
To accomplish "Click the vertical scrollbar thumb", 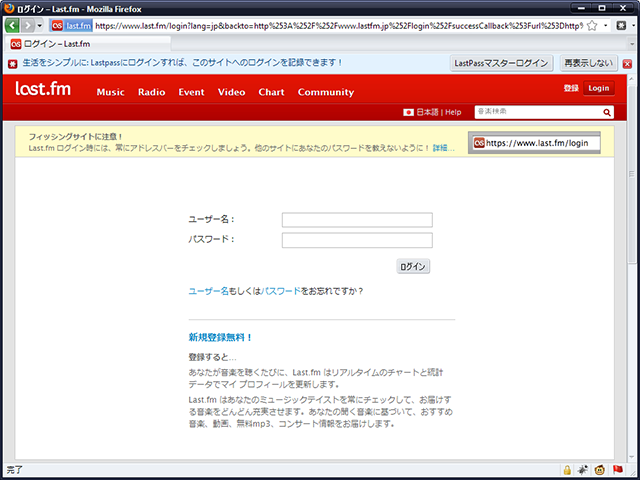I will 632,174.
